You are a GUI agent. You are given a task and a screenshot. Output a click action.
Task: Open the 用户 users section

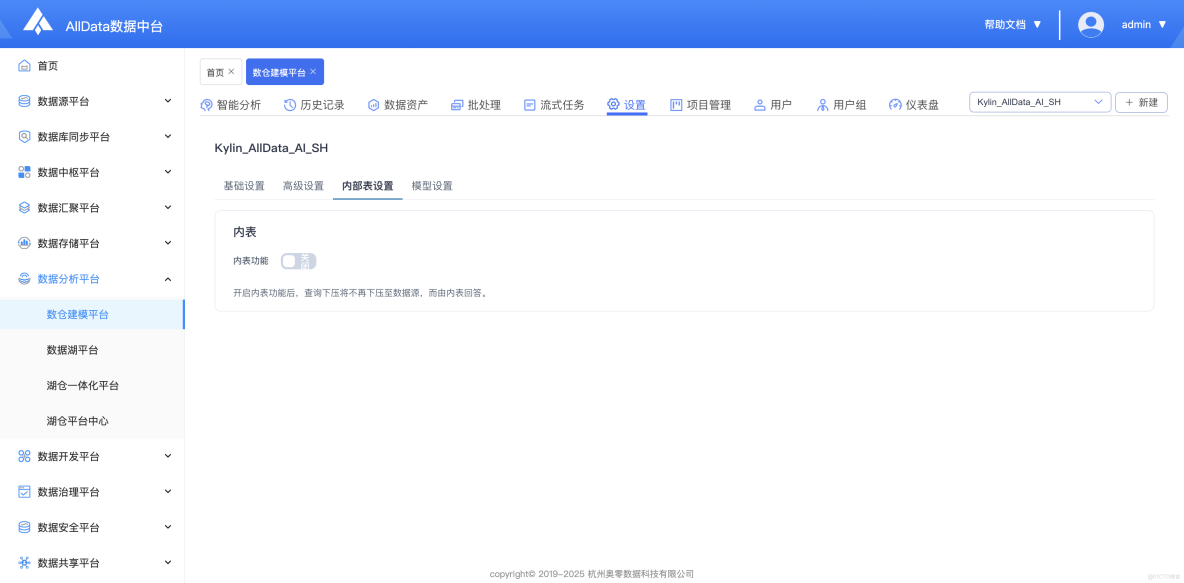pos(773,104)
